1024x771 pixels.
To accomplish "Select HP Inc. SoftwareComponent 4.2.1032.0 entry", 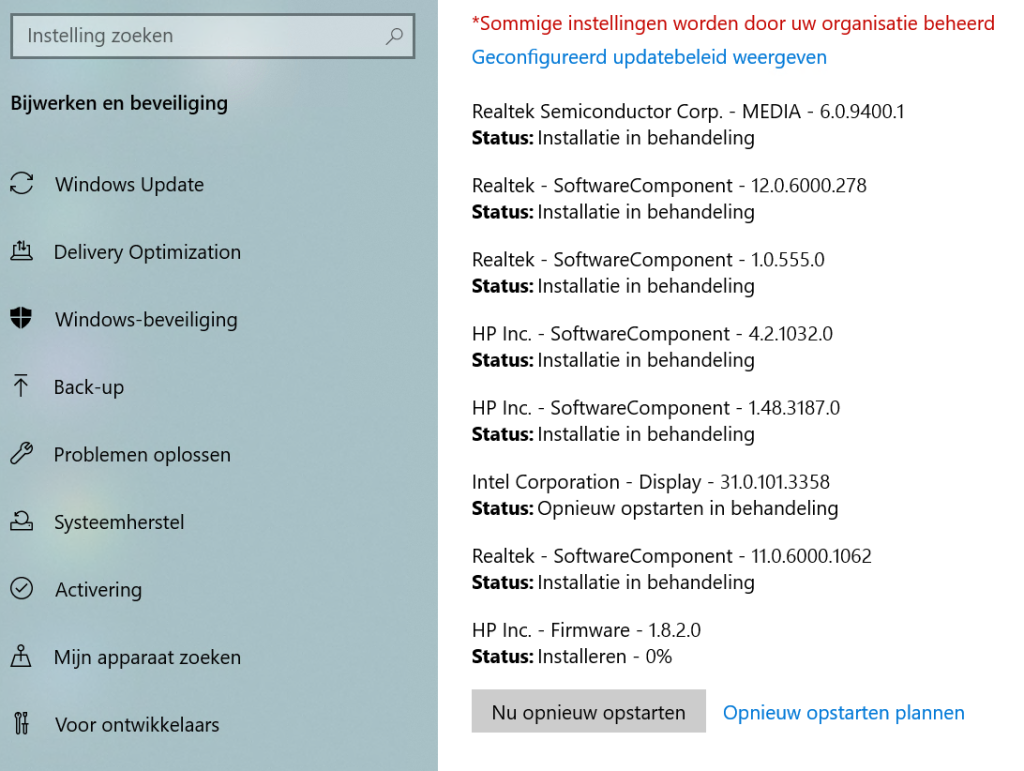I will [x=652, y=334].
